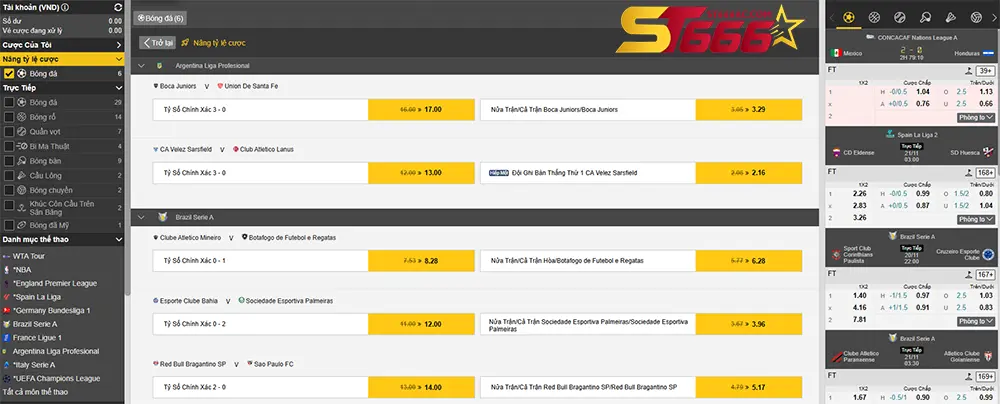This screenshot has height=404, width=1000.
Task: Collapse the Danh mục thể thao section
Action: click(119, 239)
